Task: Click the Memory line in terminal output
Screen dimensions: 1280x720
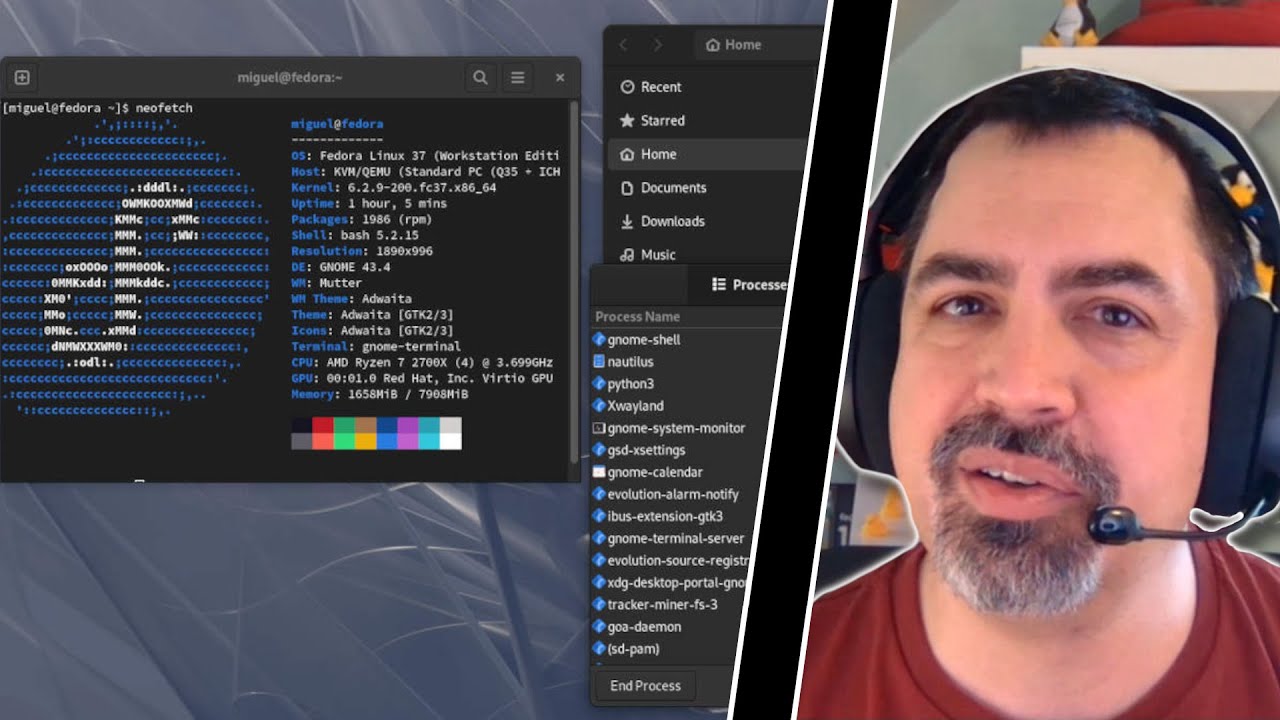Action: point(380,394)
